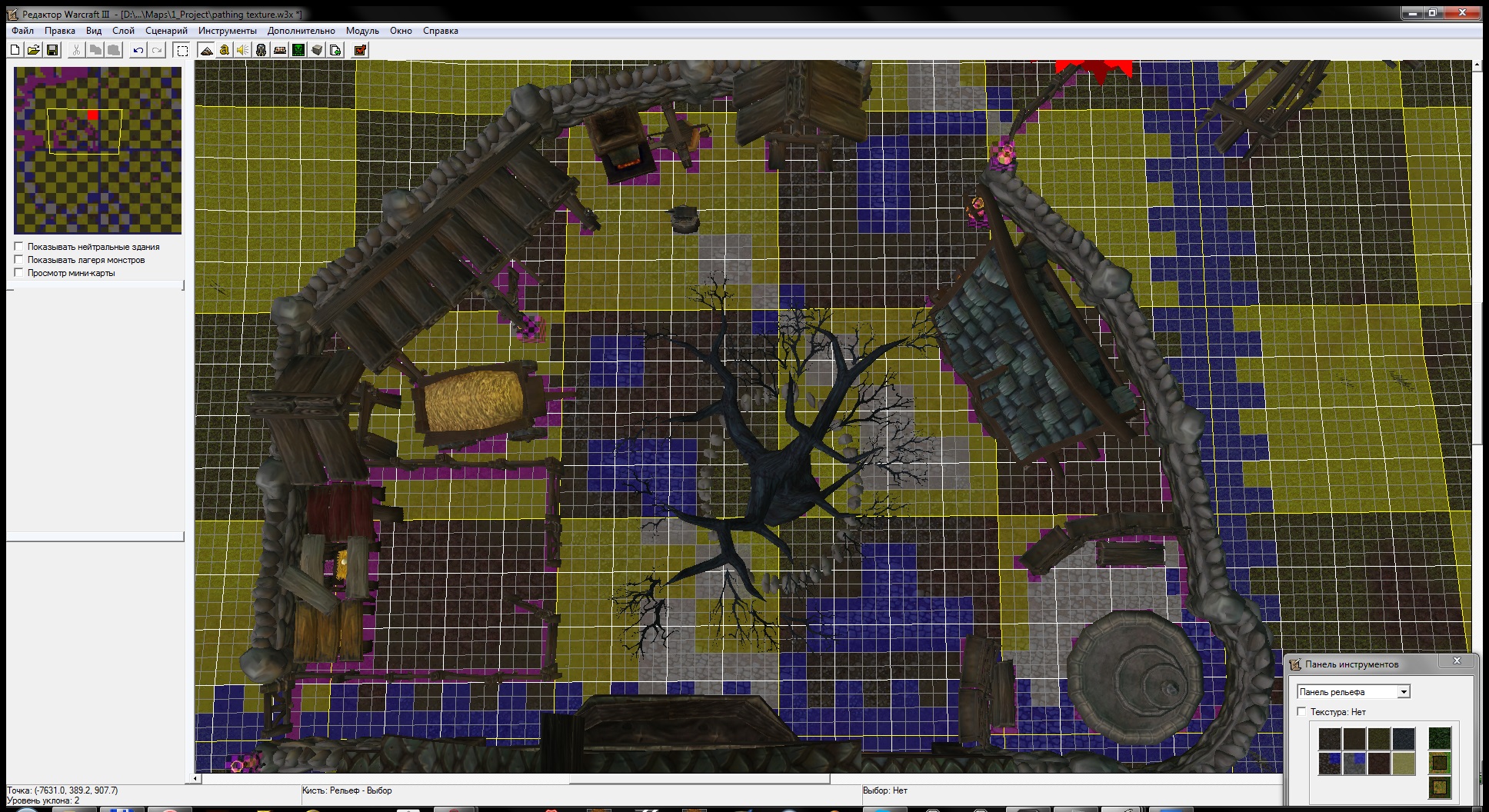
Task: Click the Paste icon in the toolbar
Action: (x=113, y=50)
